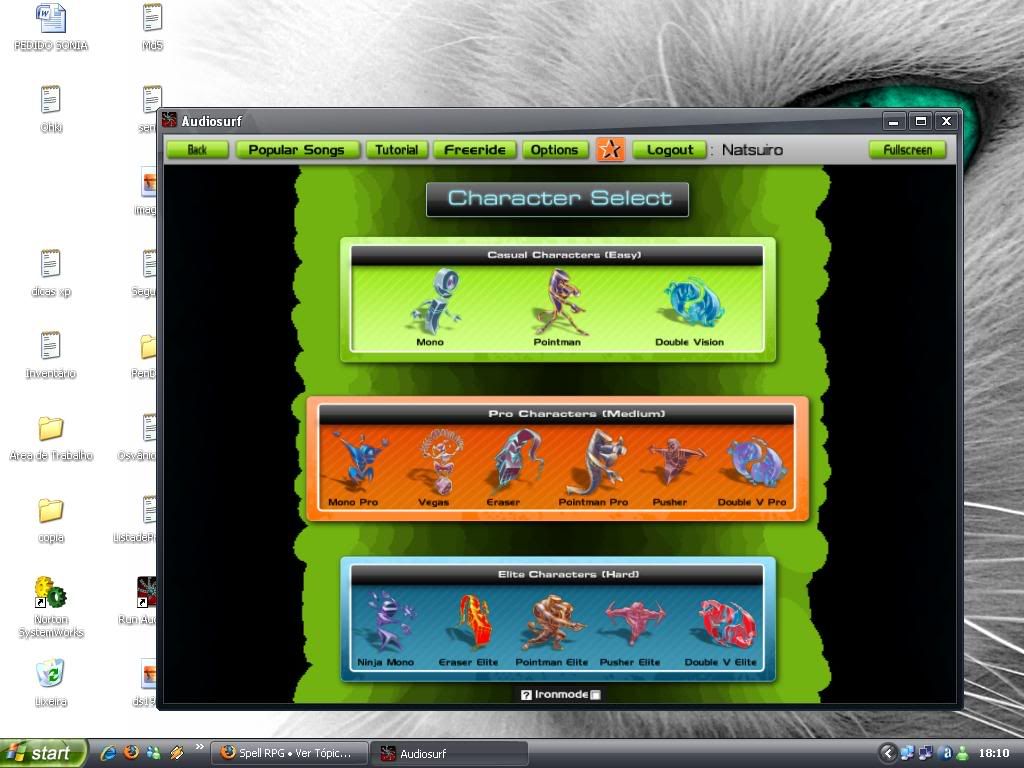Viewport: 1024px width, 768px height.
Task: Click the Natsuiro username label
Action: (752, 150)
